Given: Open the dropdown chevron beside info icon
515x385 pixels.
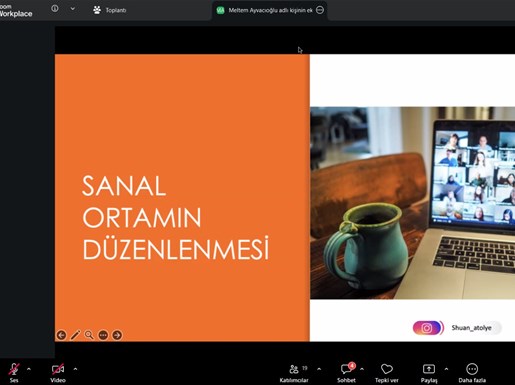Looking at the screenshot, I should (x=73, y=9).
